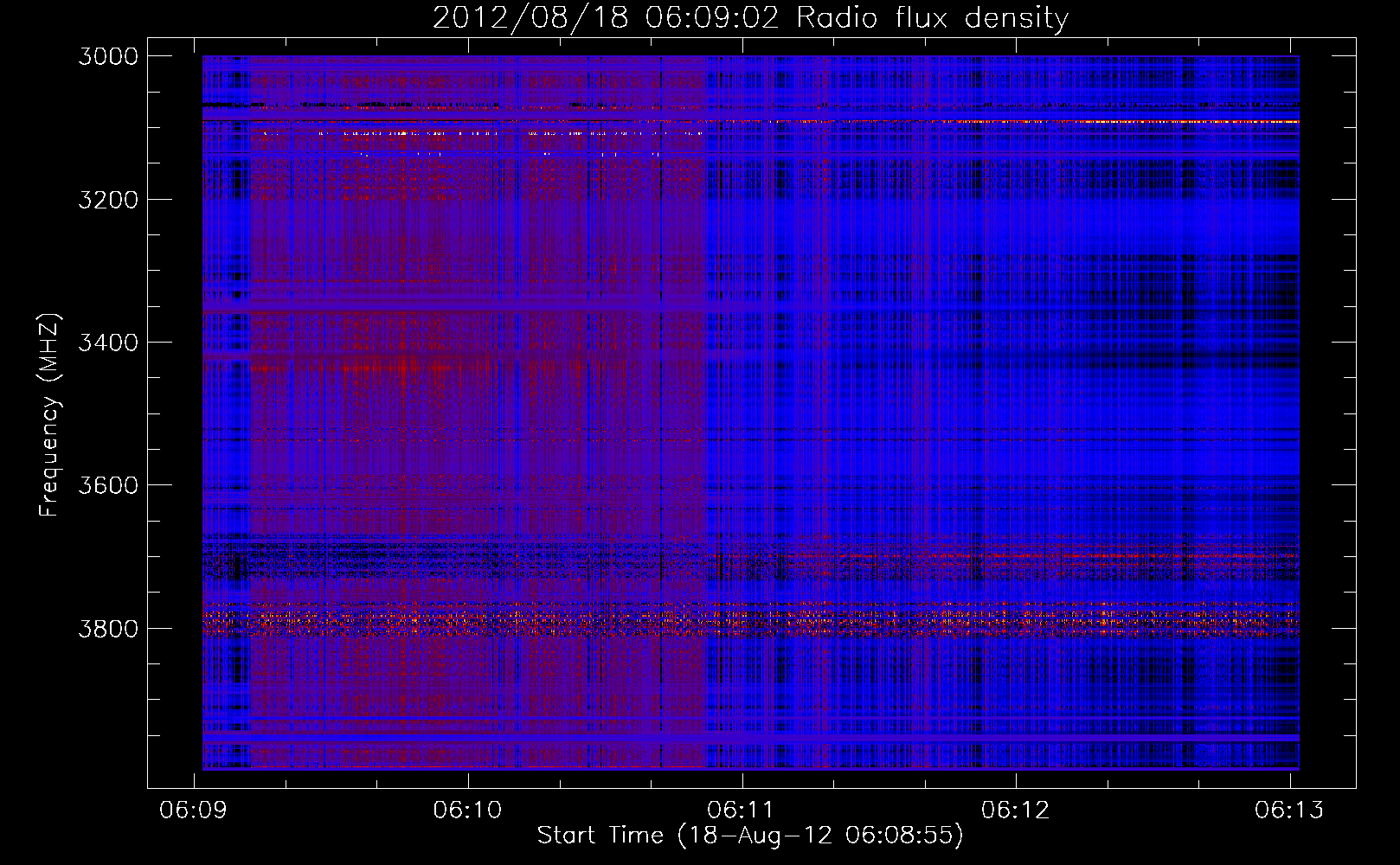1400x865 pixels.
Task: Click the 06:11 time tick label
Action: pos(742,810)
